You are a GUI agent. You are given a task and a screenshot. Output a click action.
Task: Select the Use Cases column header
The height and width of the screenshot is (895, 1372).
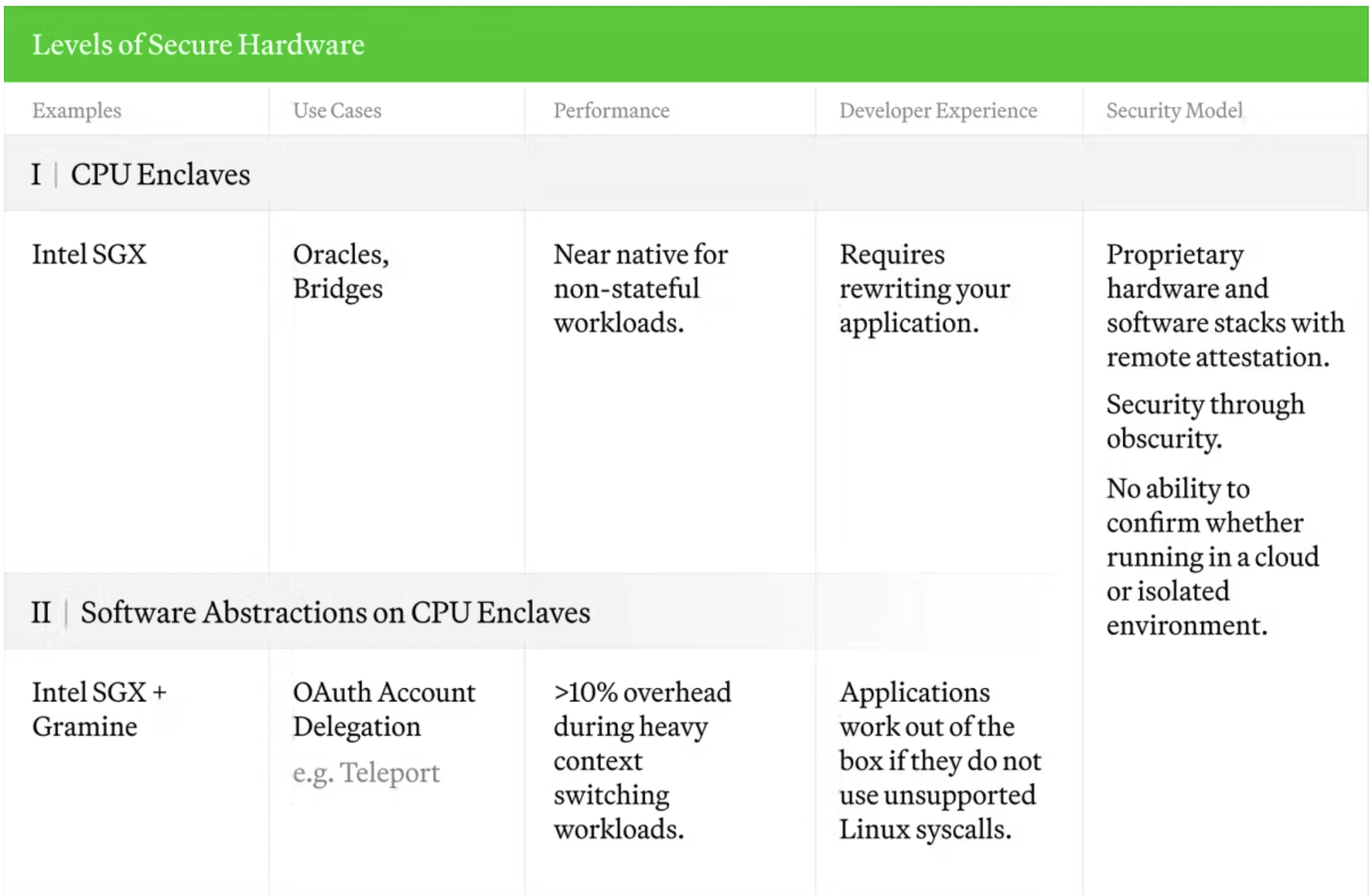(x=337, y=111)
